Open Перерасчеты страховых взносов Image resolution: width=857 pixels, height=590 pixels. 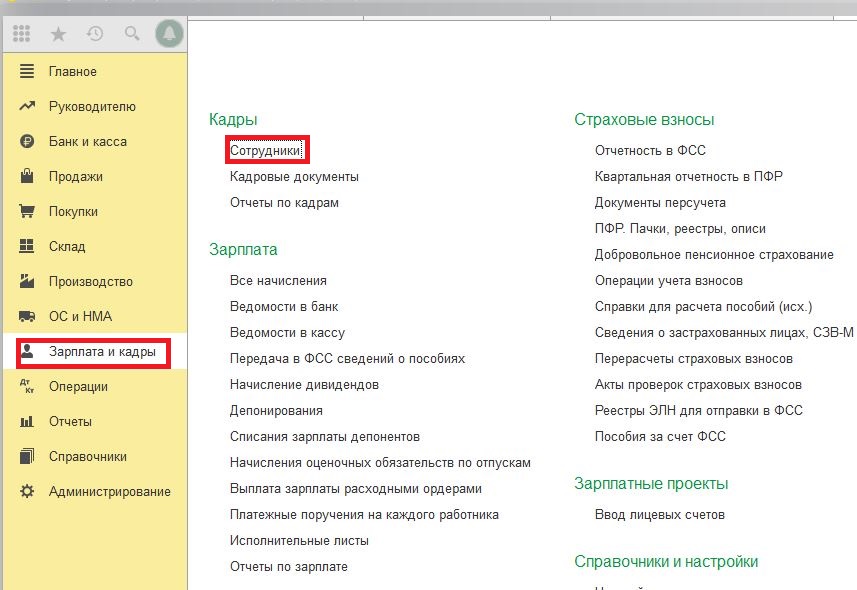(694, 359)
